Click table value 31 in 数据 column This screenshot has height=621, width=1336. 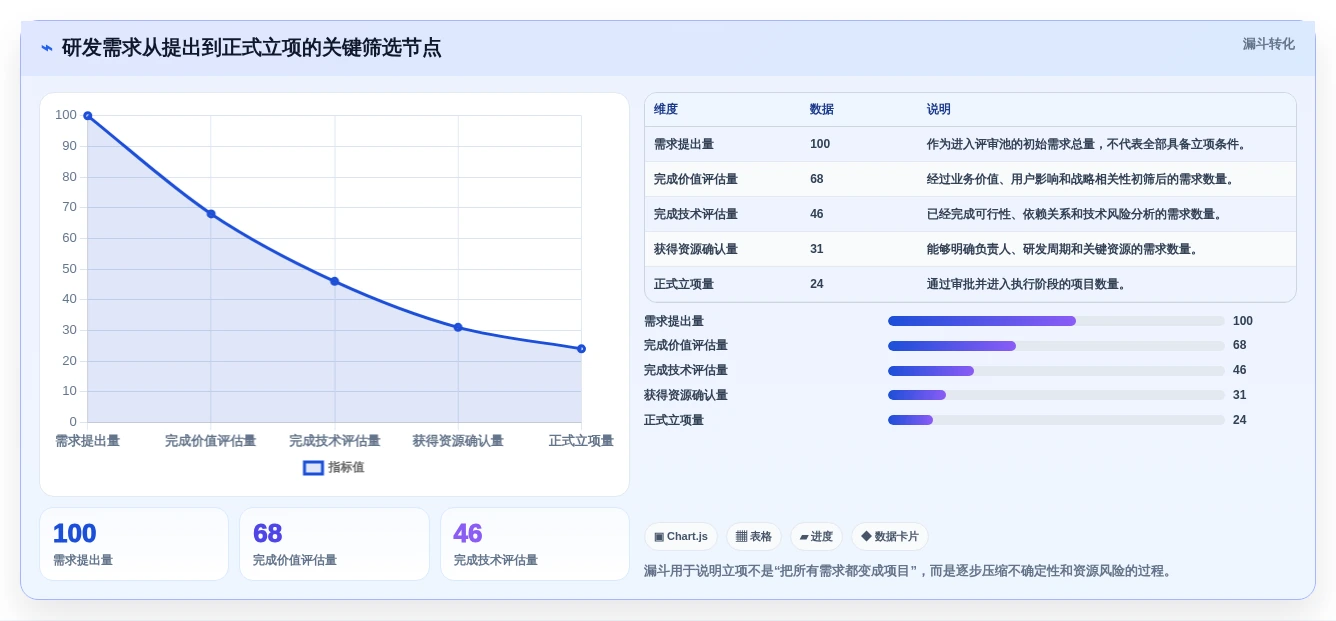[x=817, y=249]
